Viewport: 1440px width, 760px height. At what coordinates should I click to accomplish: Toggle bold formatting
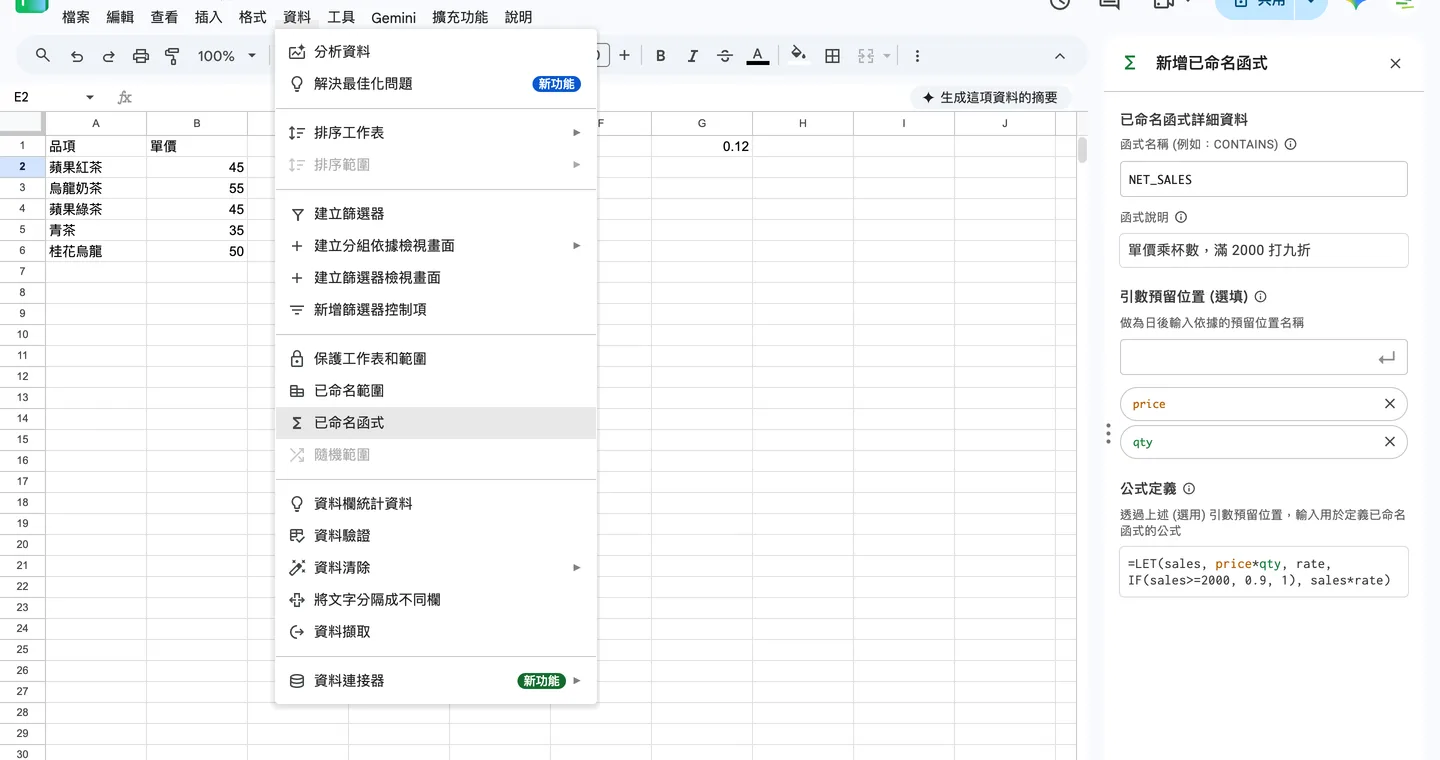point(660,56)
